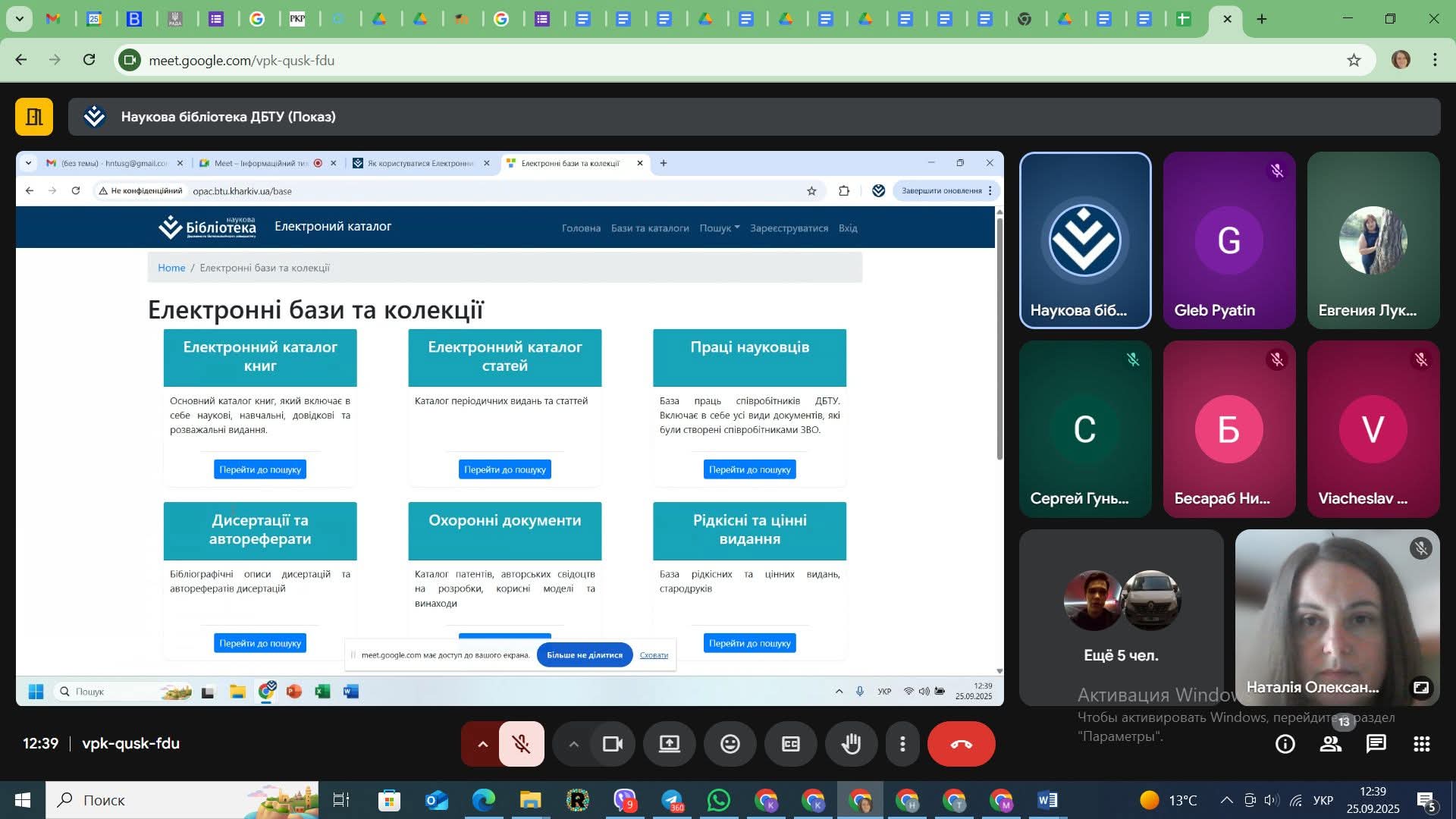Image resolution: width=1456 pixels, height=819 pixels.
Task: Reload the Google Meet page
Action: click(89, 60)
